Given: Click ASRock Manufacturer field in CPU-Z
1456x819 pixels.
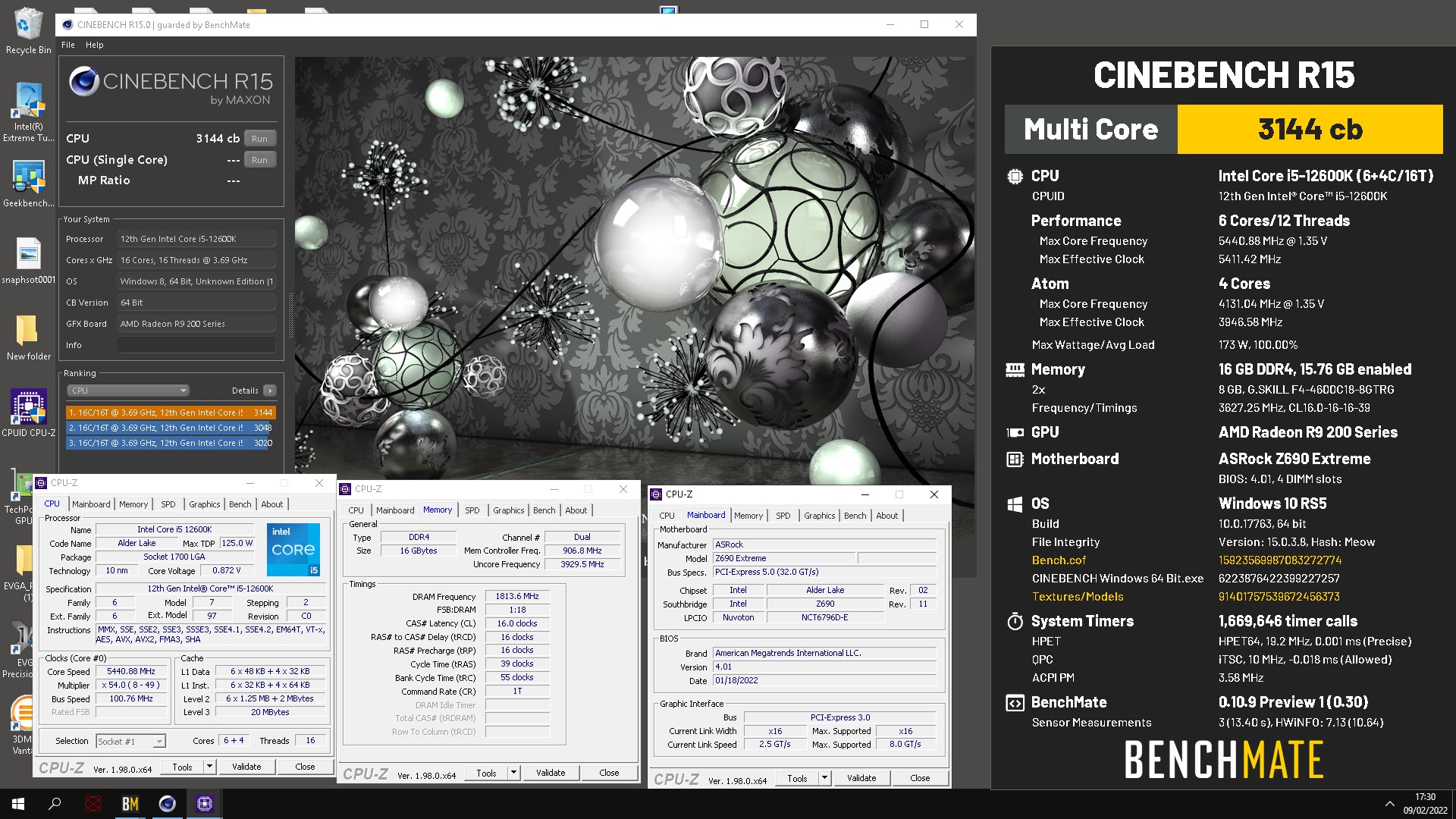Looking at the screenshot, I should coord(824,544).
